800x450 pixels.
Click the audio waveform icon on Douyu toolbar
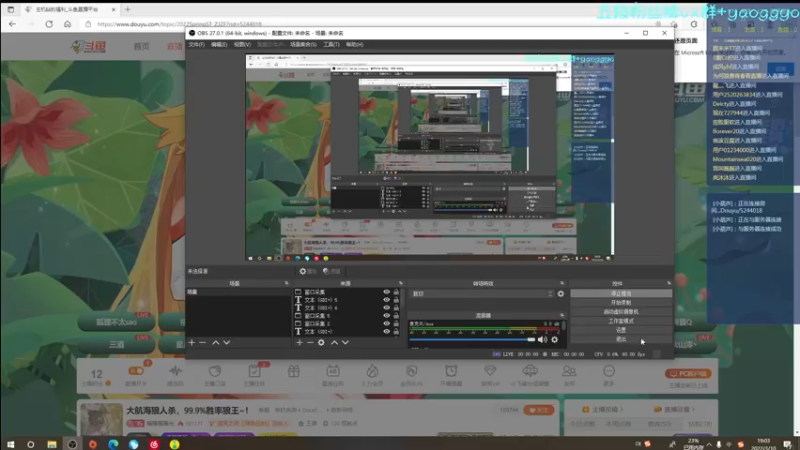click(x=176, y=371)
